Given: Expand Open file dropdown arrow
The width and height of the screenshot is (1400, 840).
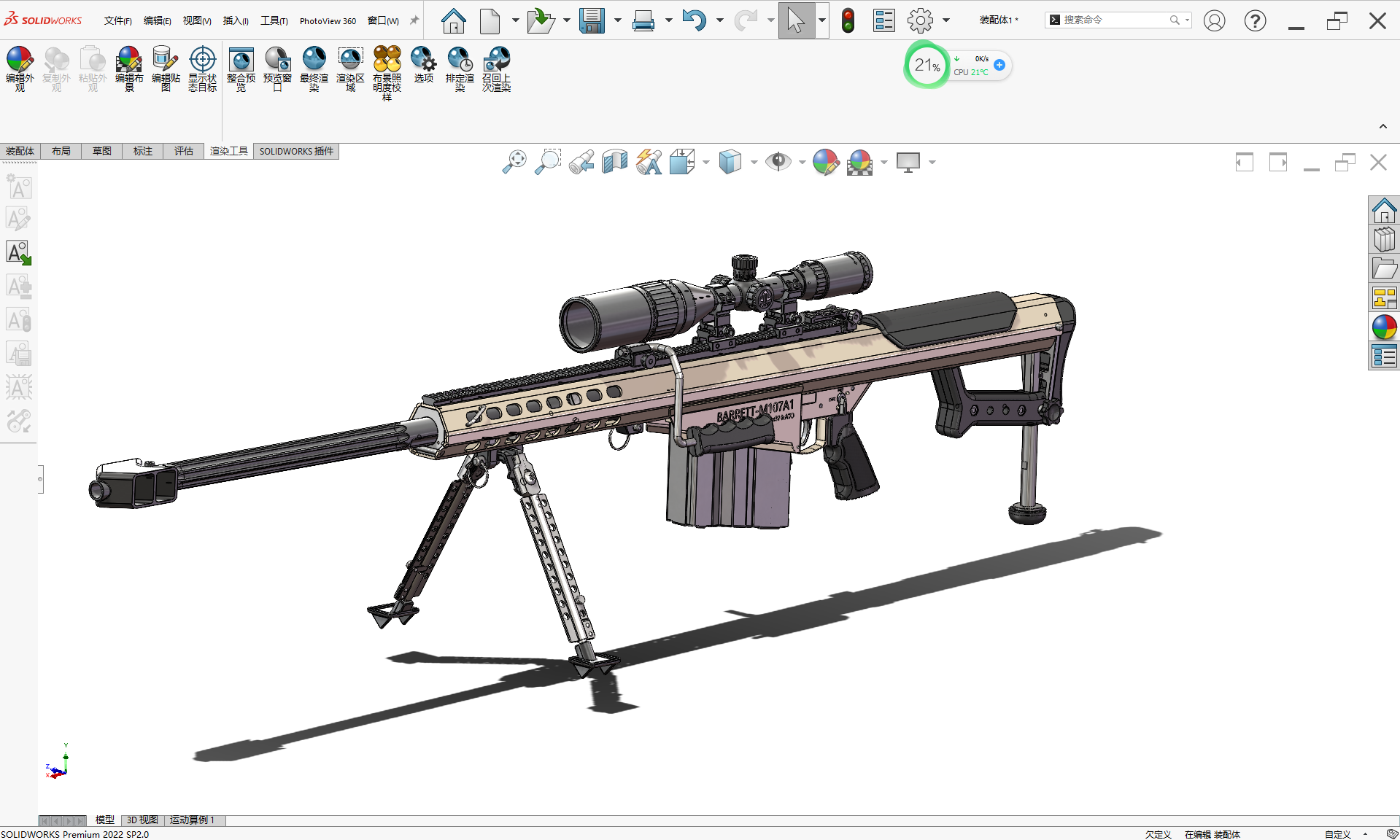Looking at the screenshot, I should pos(566,20).
